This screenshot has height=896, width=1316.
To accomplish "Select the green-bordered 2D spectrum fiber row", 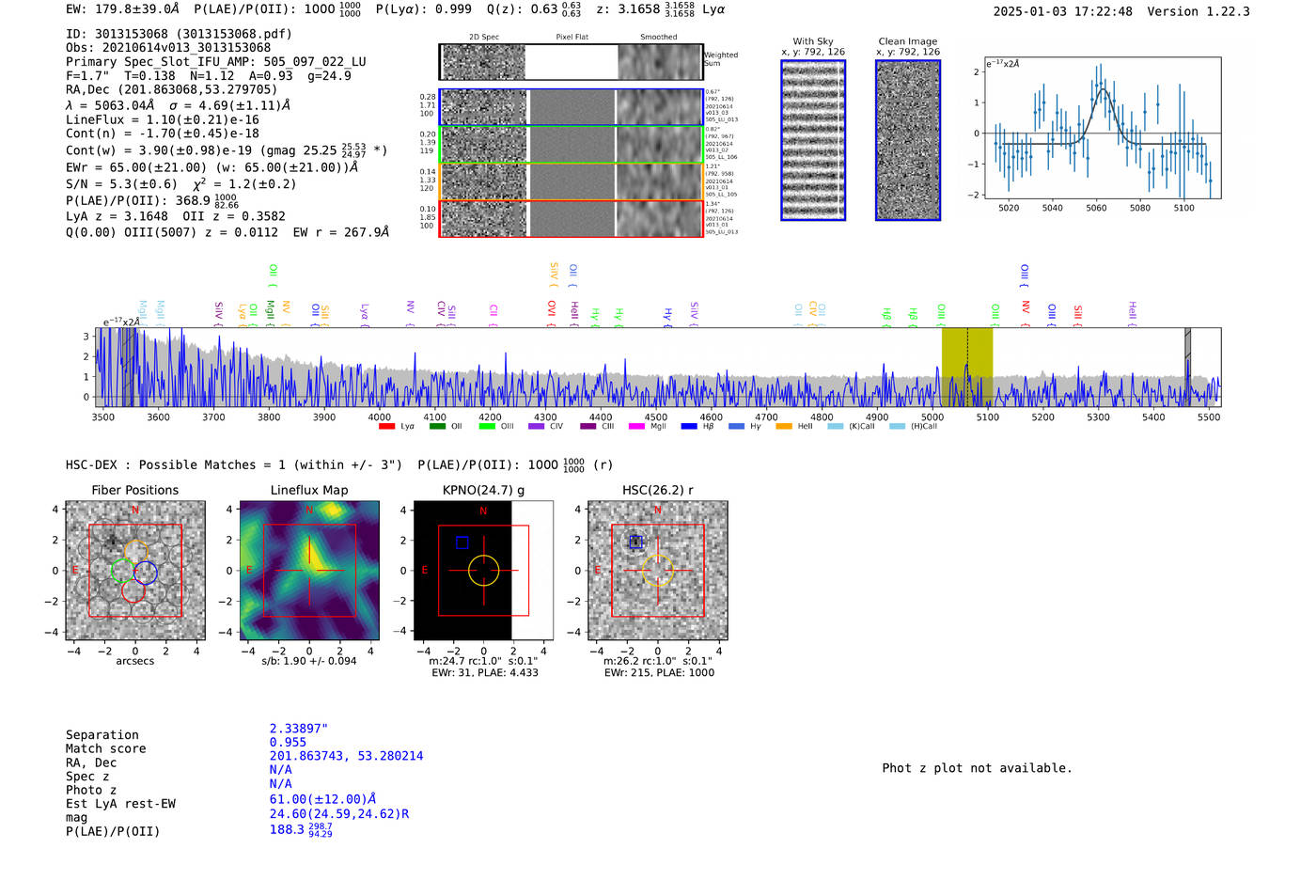I will click(571, 145).
